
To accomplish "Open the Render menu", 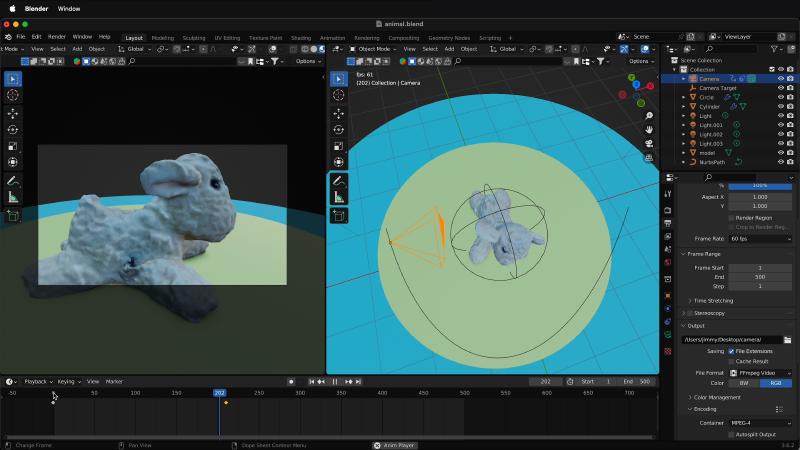I will tap(57, 37).
